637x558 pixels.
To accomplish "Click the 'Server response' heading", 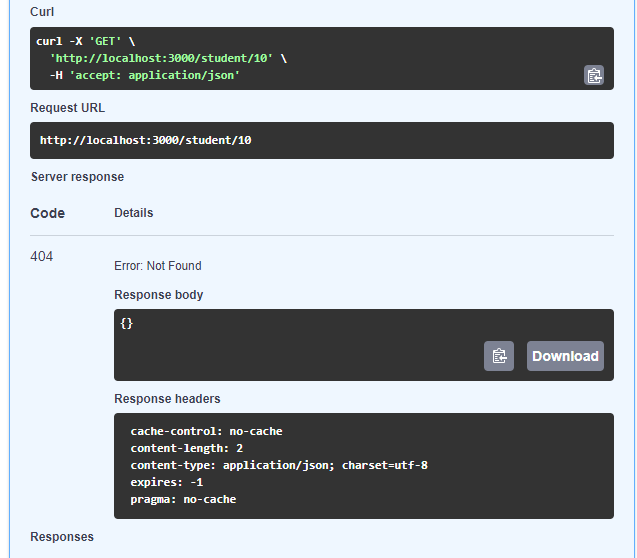I will 77,177.
